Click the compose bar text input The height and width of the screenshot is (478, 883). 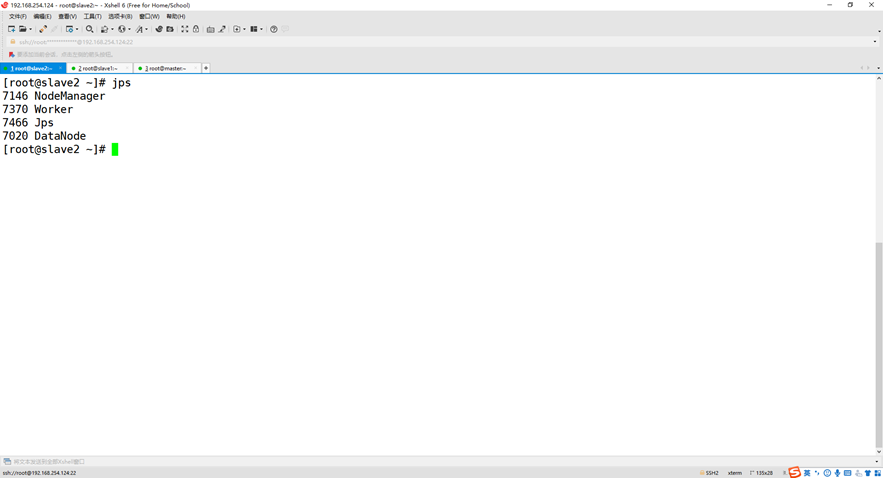[442, 462]
